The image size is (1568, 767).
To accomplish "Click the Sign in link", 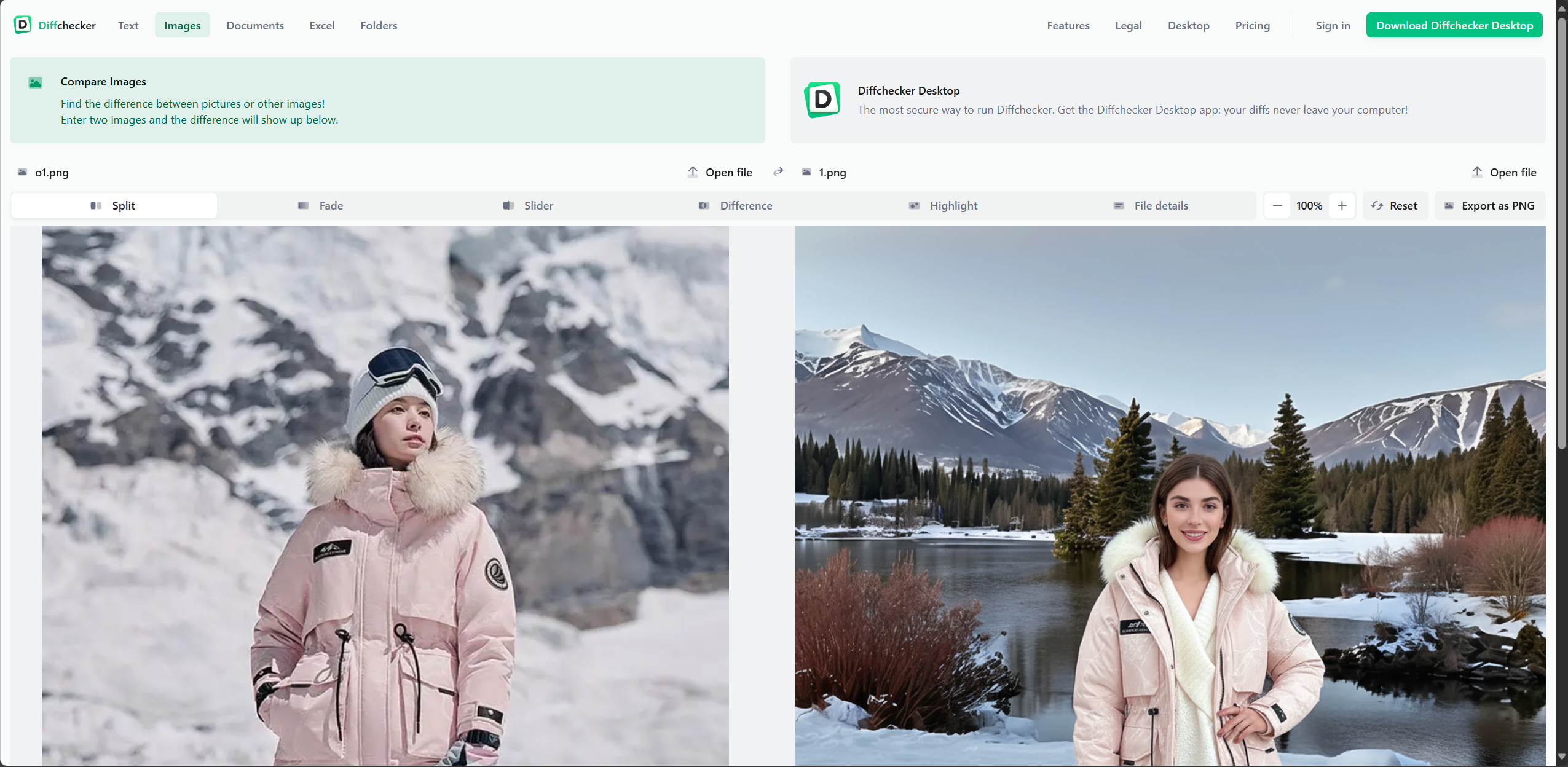I will coord(1332,25).
